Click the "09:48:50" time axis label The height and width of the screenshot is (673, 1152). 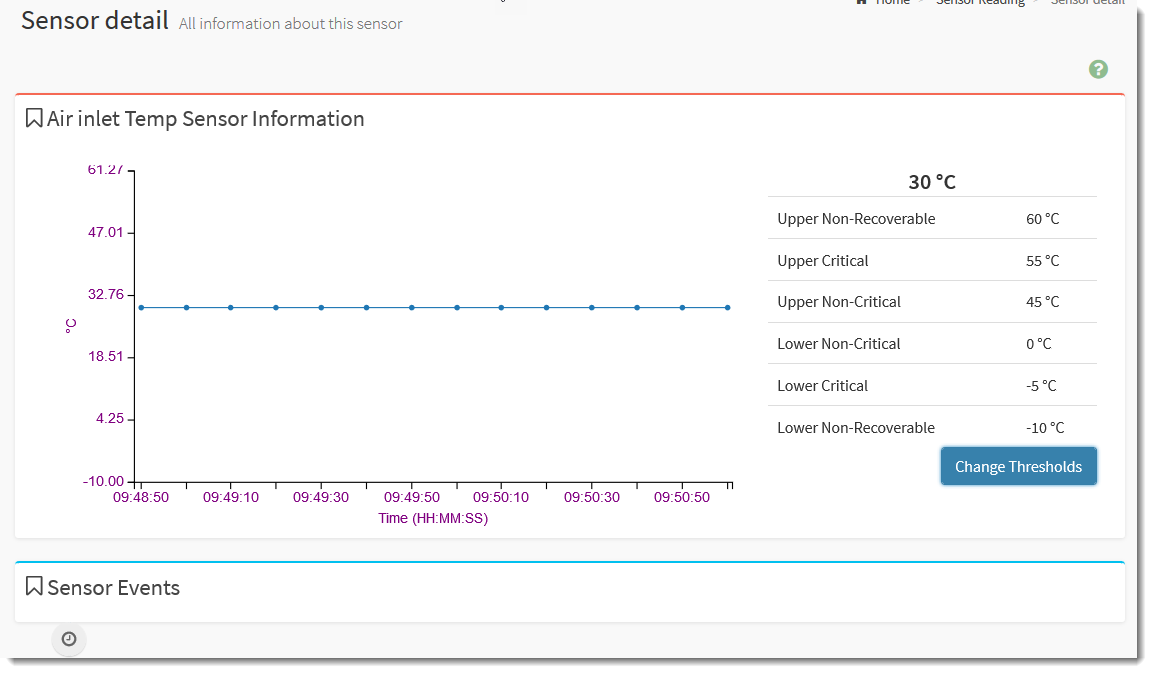pos(141,497)
